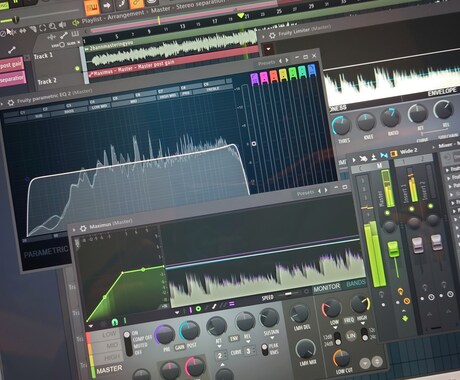This screenshot has height=380, width=460.
Task: Click the purple lines display icon in Maximus
Action: click(231, 304)
